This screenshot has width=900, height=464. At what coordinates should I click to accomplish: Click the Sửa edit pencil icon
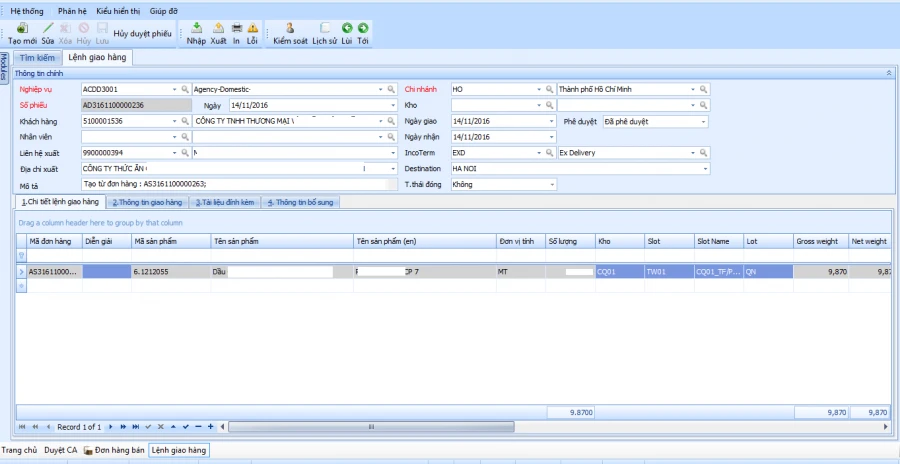(x=48, y=28)
